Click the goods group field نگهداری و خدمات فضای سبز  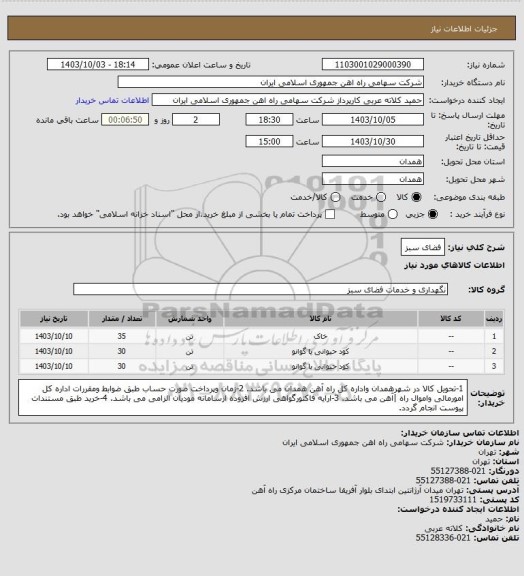pos(260,289)
